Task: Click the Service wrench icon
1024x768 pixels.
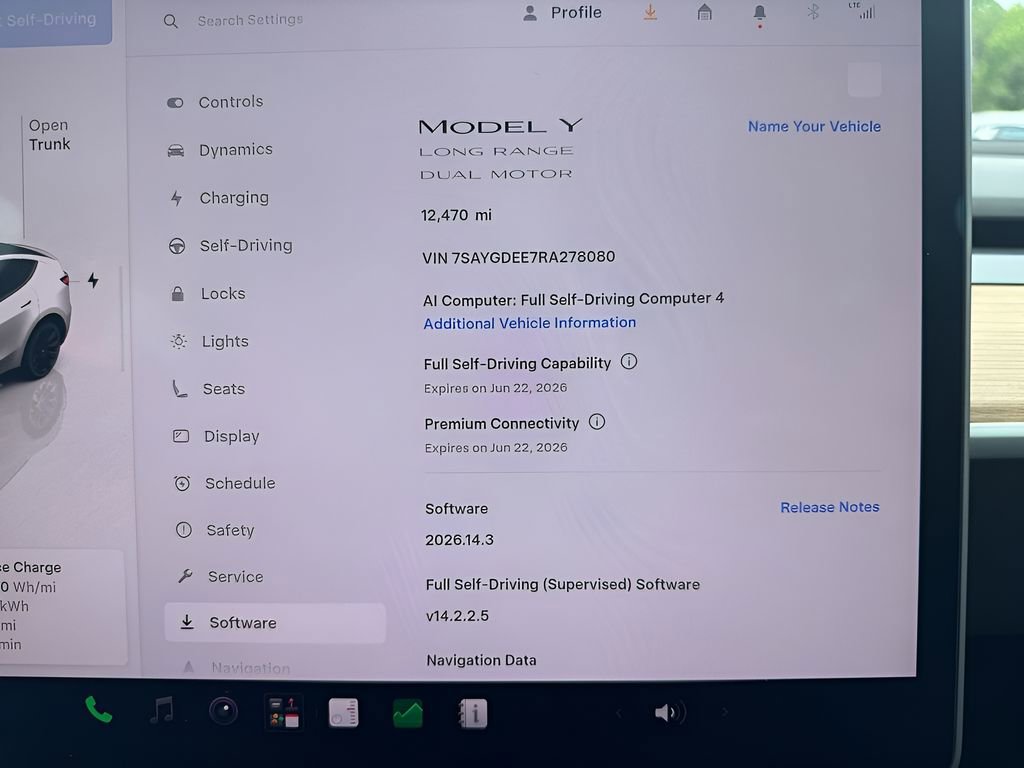Action: click(x=185, y=576)
